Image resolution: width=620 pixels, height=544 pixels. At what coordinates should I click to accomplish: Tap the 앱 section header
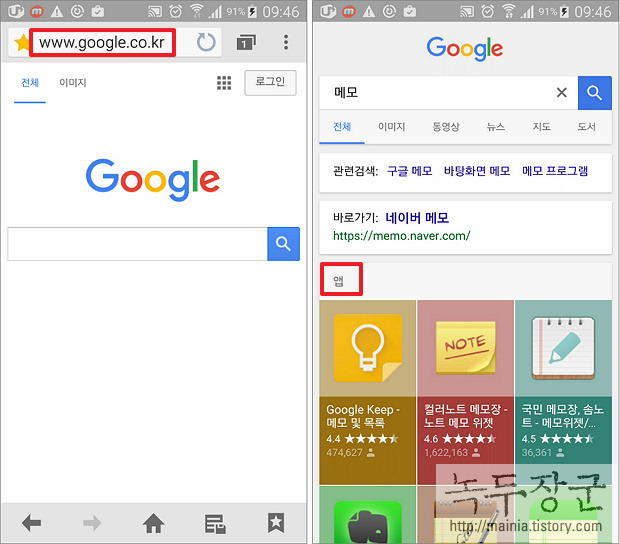pyautogui.click(x=338, y=281)
